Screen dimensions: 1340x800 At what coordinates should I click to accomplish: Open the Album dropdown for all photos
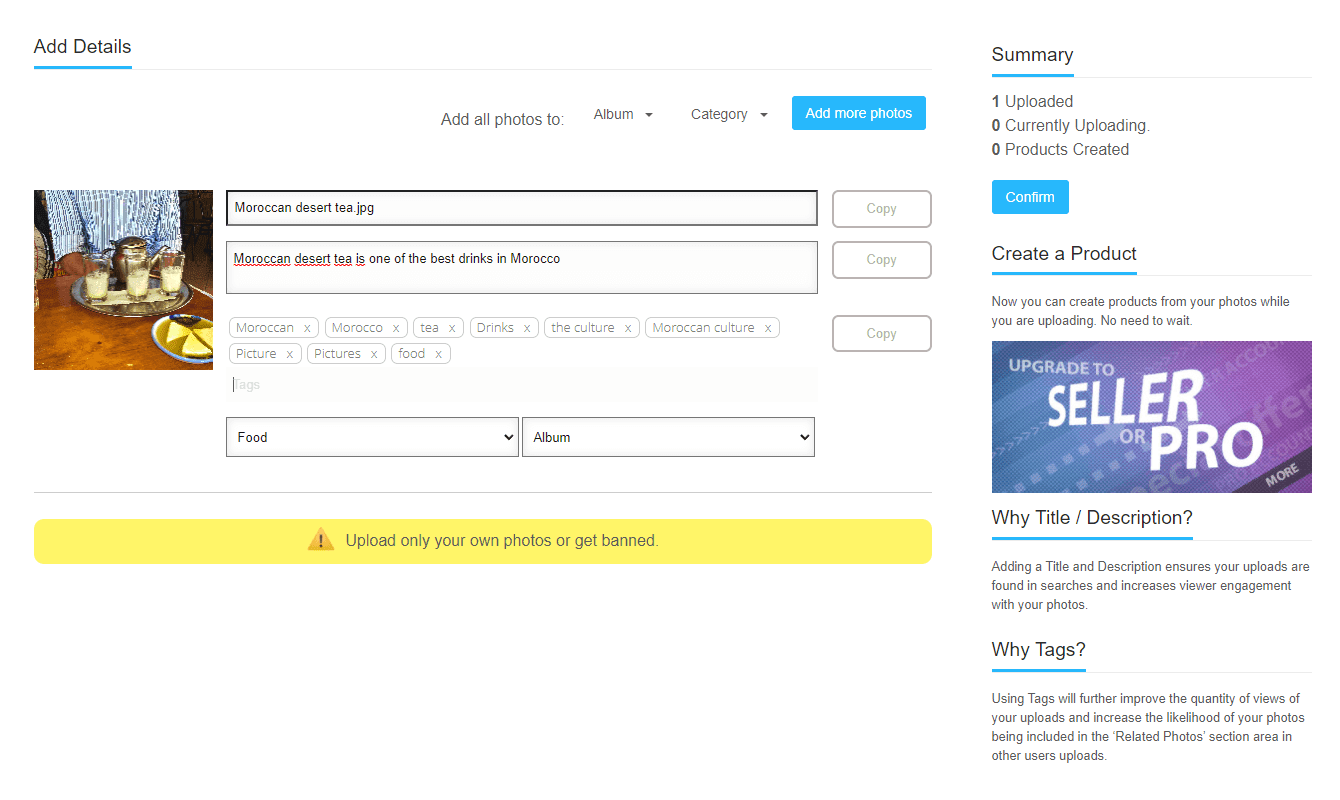[623, 114]
